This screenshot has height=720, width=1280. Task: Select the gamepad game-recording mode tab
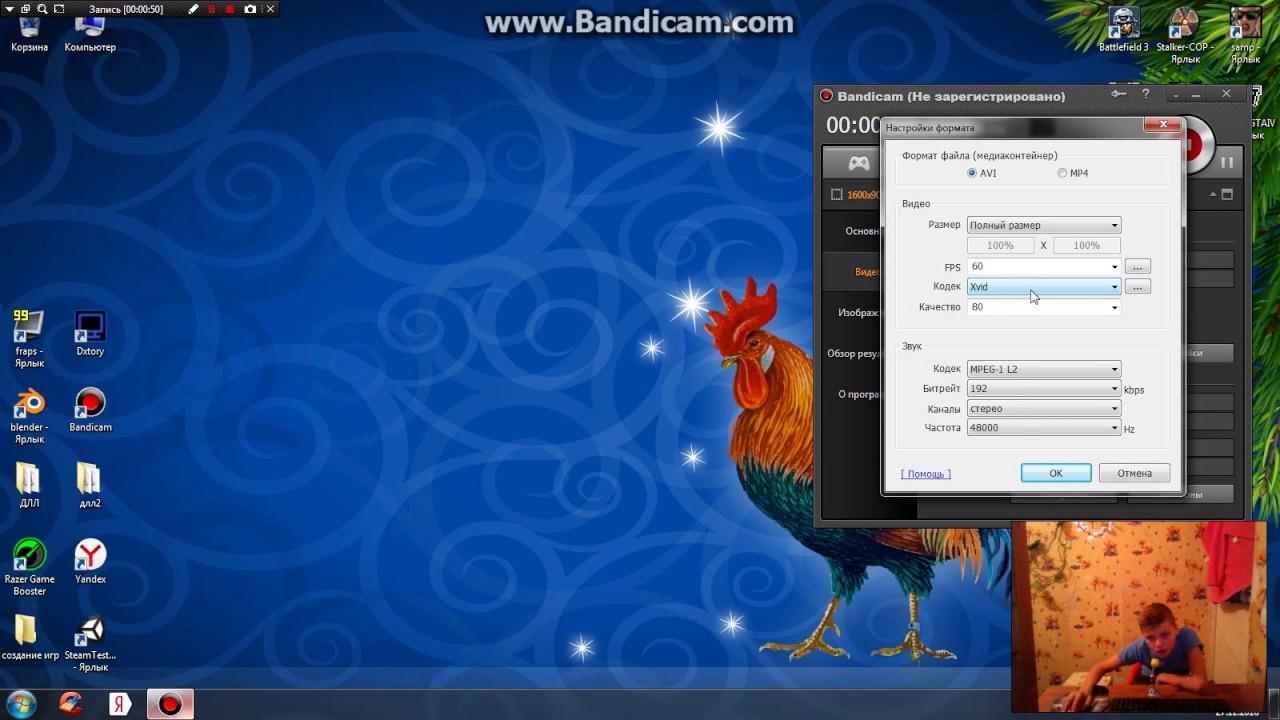pyautogui.click(x=859, y=163)
